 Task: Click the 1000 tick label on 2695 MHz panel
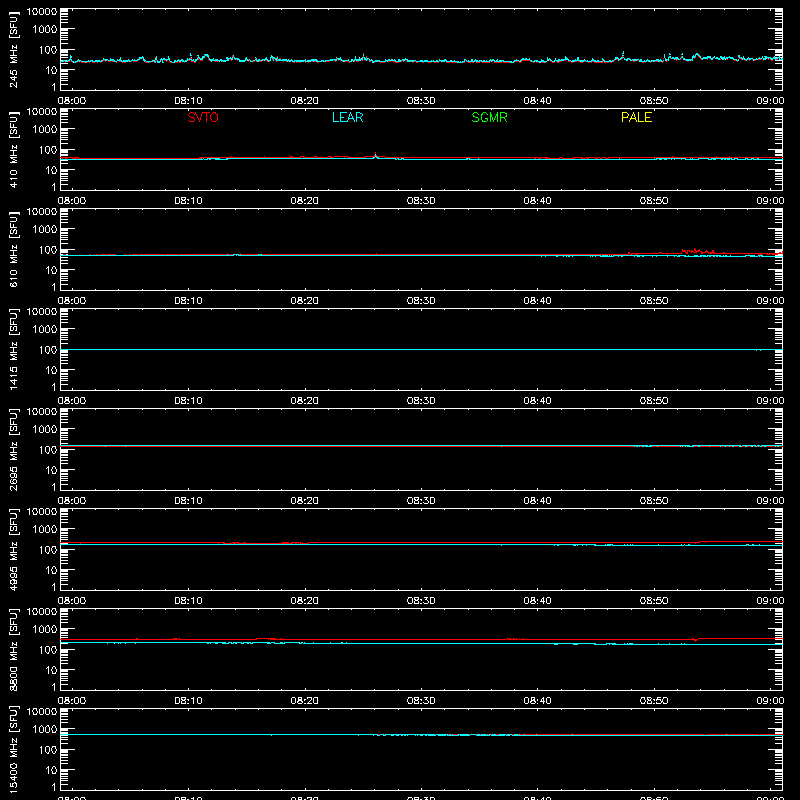(x=45, y=430)
